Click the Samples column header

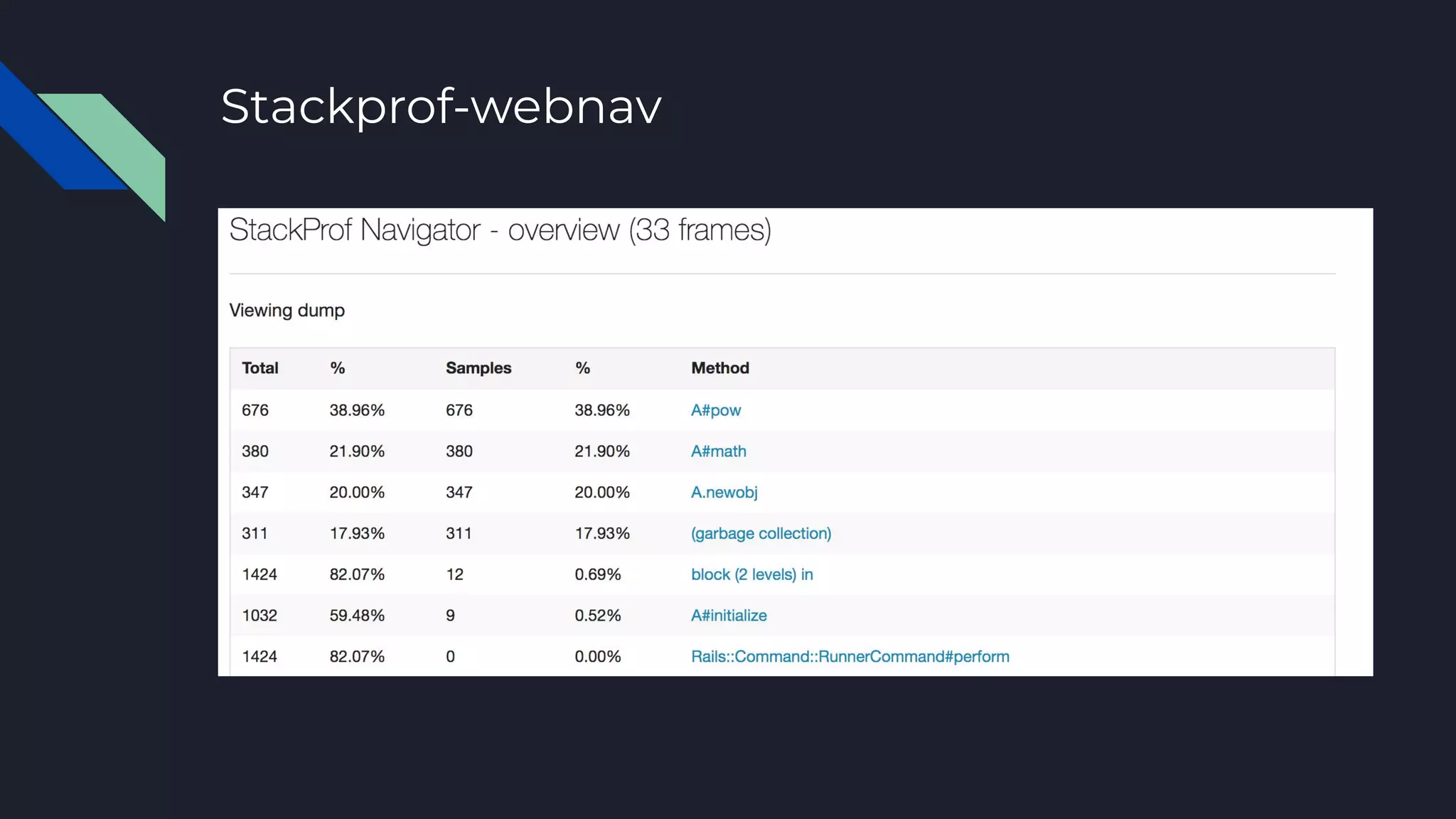478,368
